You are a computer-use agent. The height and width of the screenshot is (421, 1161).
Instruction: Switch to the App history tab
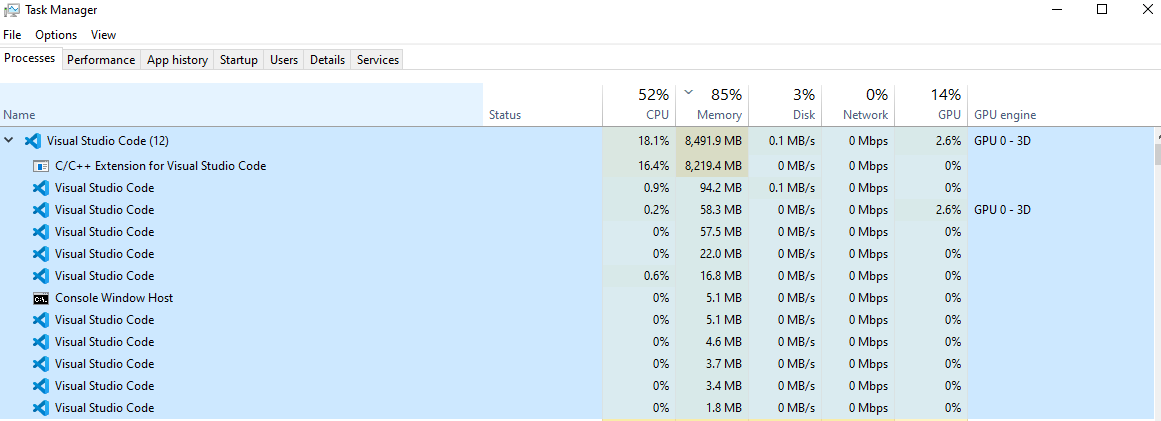[178, 60]
